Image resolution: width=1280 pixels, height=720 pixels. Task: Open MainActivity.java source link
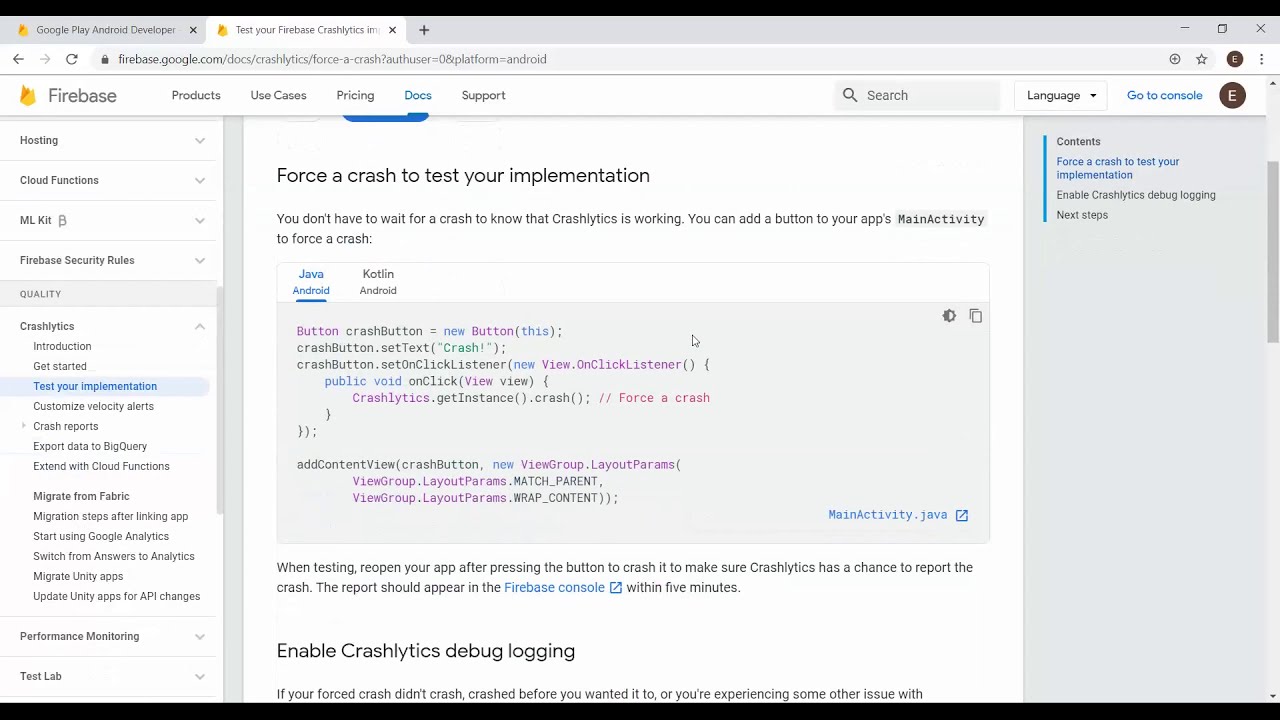[x=887, y=515]
